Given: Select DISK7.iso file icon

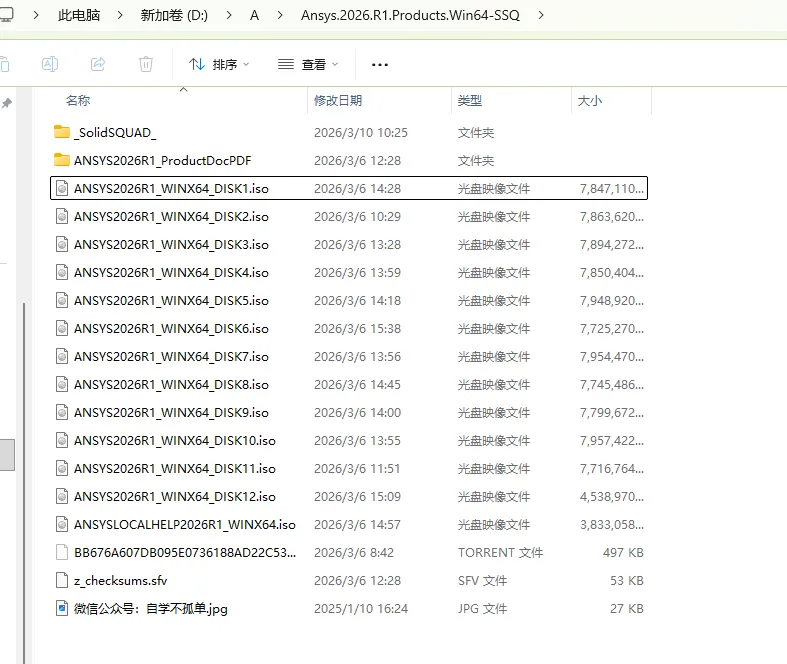Looking at the screenshot, I should point(62,356).
